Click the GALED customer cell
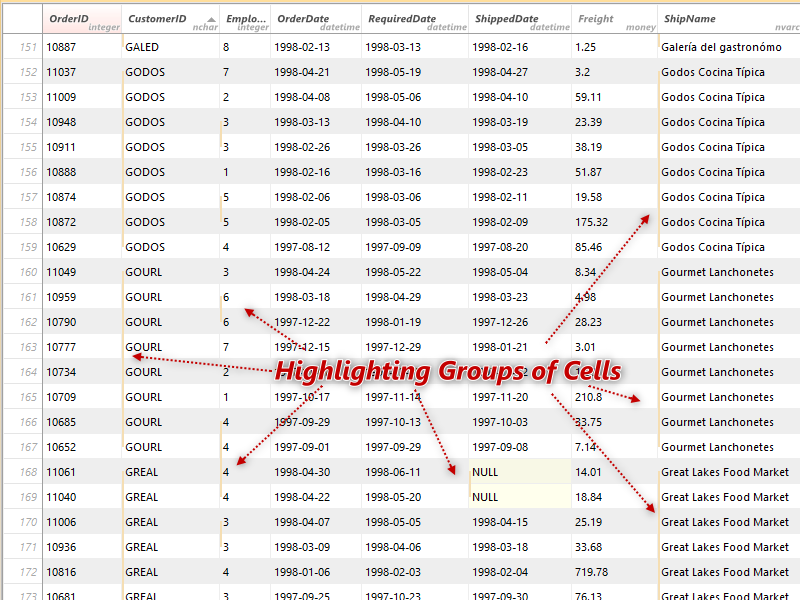This screenshot has height=600, width=800. point(170,47)
